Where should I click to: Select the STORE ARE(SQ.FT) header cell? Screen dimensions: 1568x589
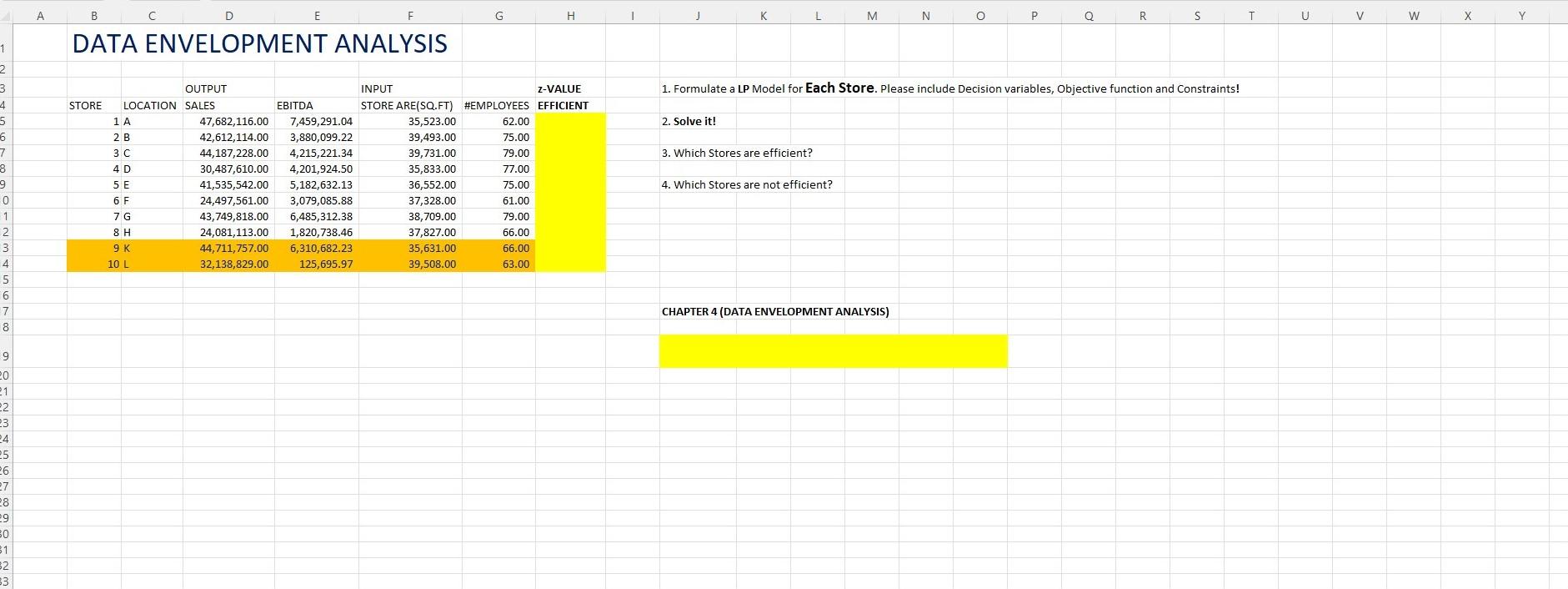pos(408,105)
